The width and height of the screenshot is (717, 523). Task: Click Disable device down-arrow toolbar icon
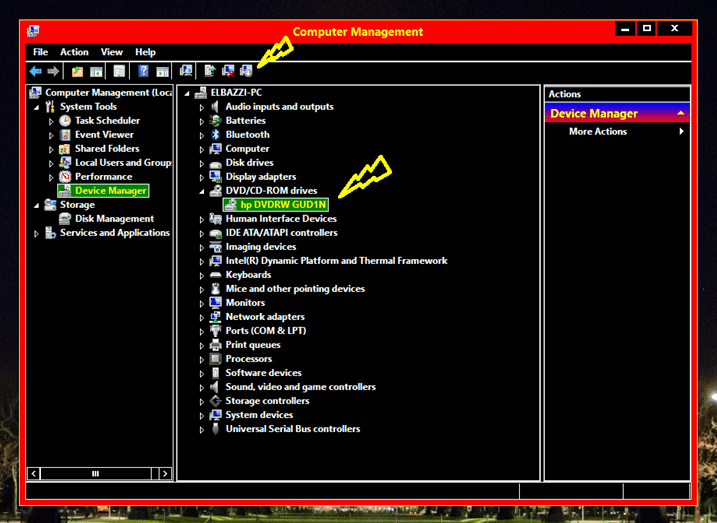coord(246,71)
